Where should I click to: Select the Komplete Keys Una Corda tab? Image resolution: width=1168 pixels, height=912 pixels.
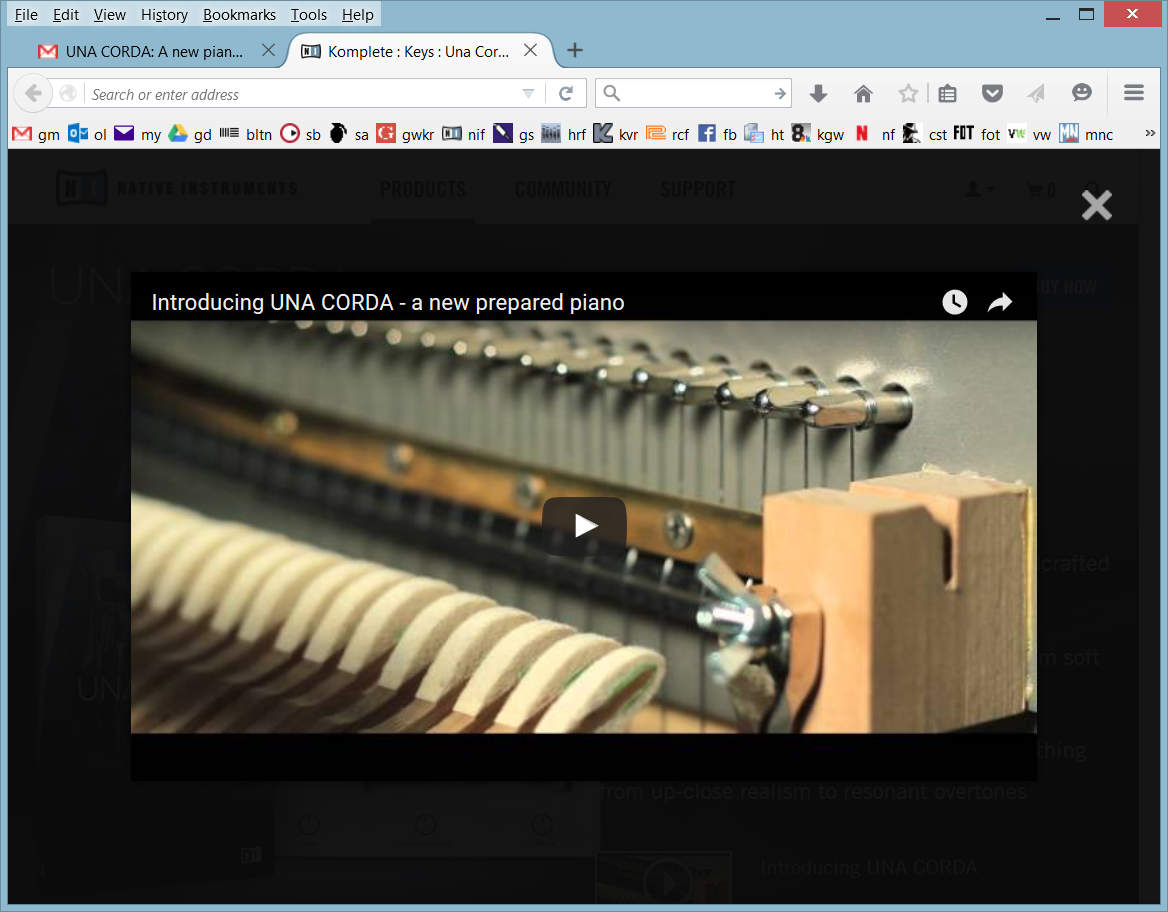[x=417, y=51]
